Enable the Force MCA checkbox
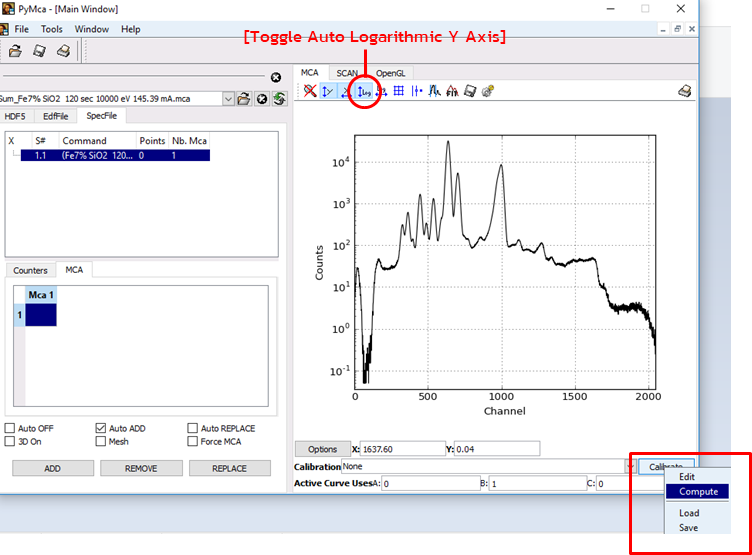 coord(192,441)
